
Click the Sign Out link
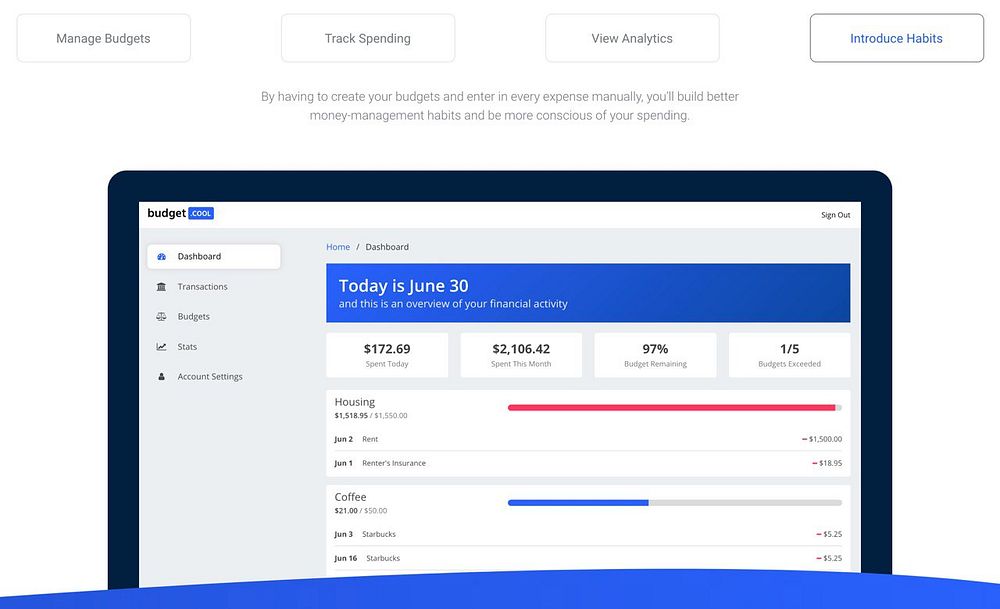pyautogui.click(x=835, y=215)
